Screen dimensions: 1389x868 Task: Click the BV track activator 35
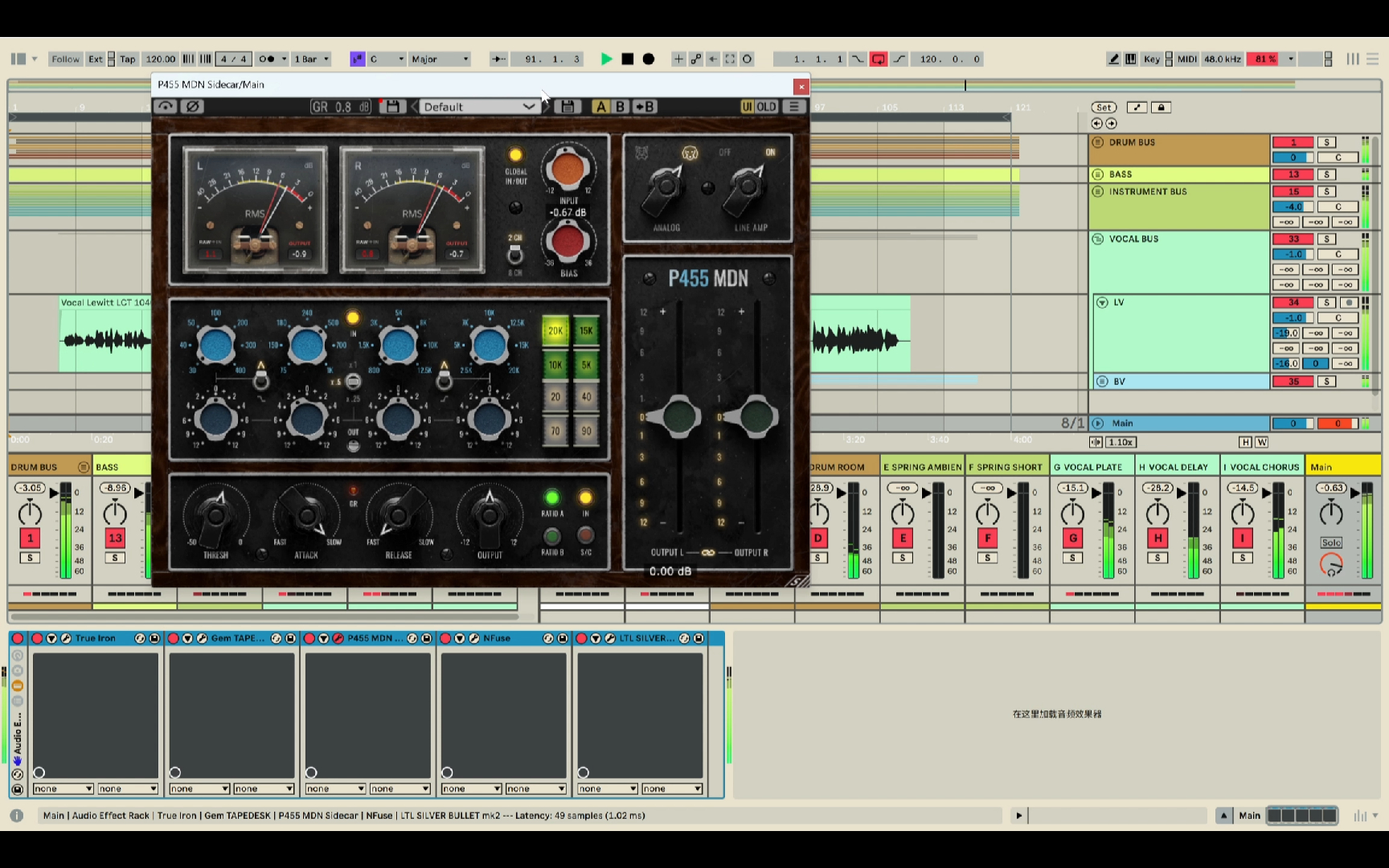[1293, 381]
